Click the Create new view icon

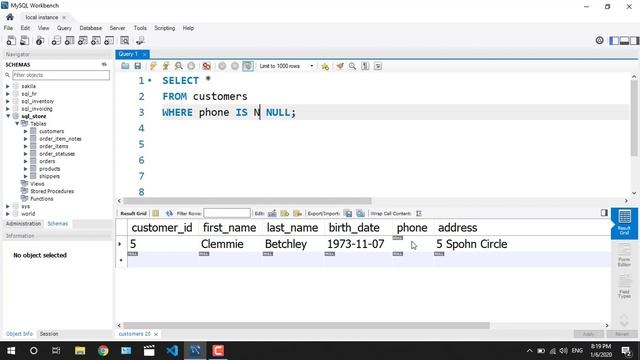click(82, 40)
